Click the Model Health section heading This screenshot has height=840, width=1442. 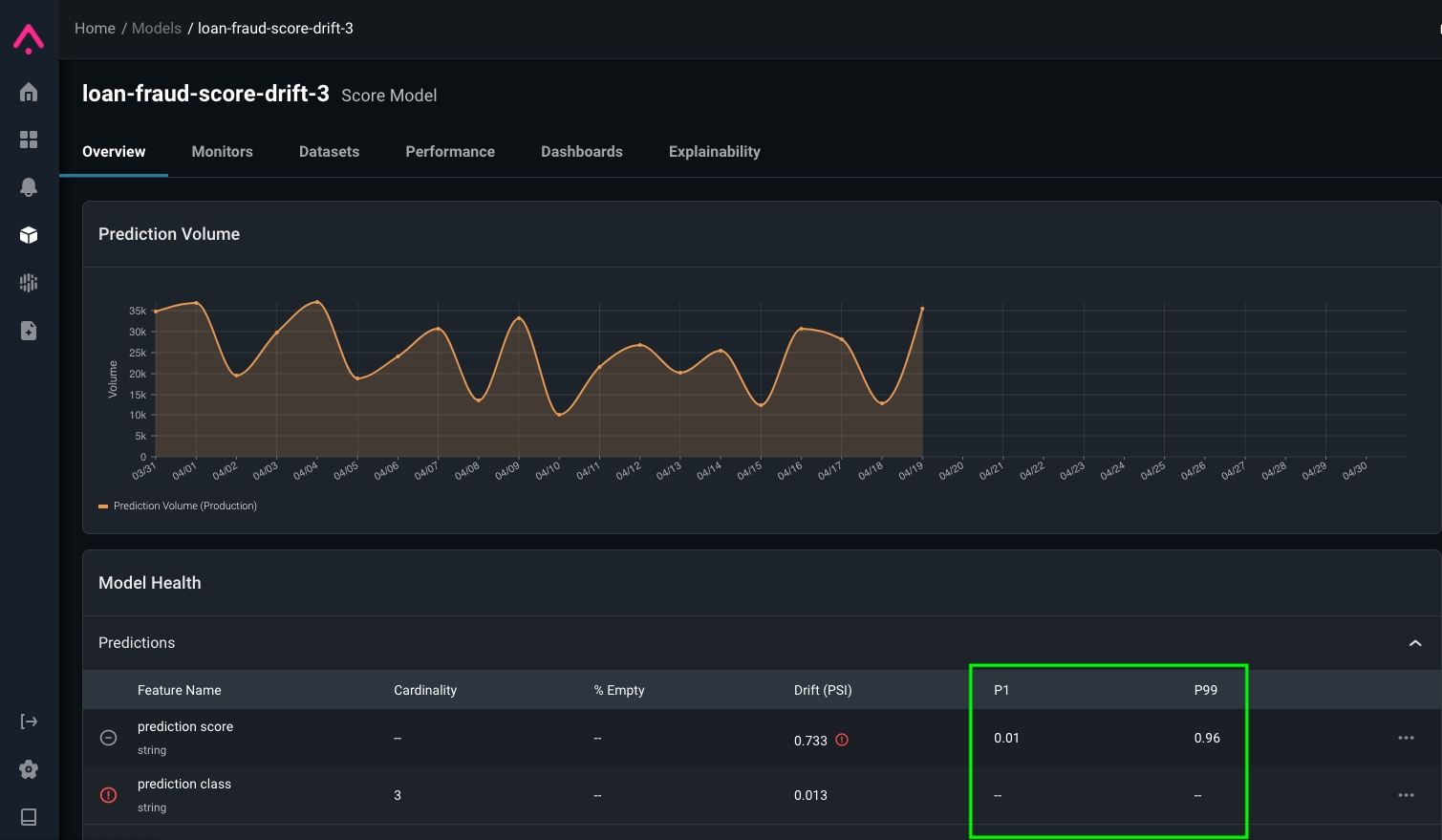(x=150, y=583)
